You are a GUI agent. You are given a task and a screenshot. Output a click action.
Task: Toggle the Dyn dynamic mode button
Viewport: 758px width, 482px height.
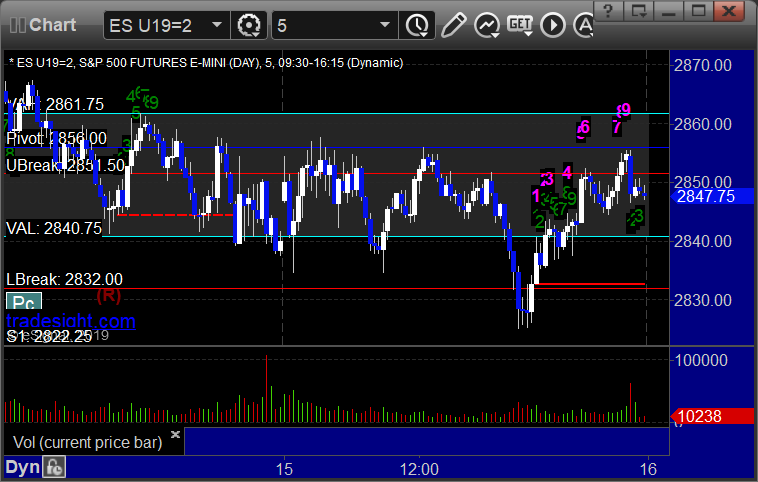pyautogui.click(x=23, y=467)
